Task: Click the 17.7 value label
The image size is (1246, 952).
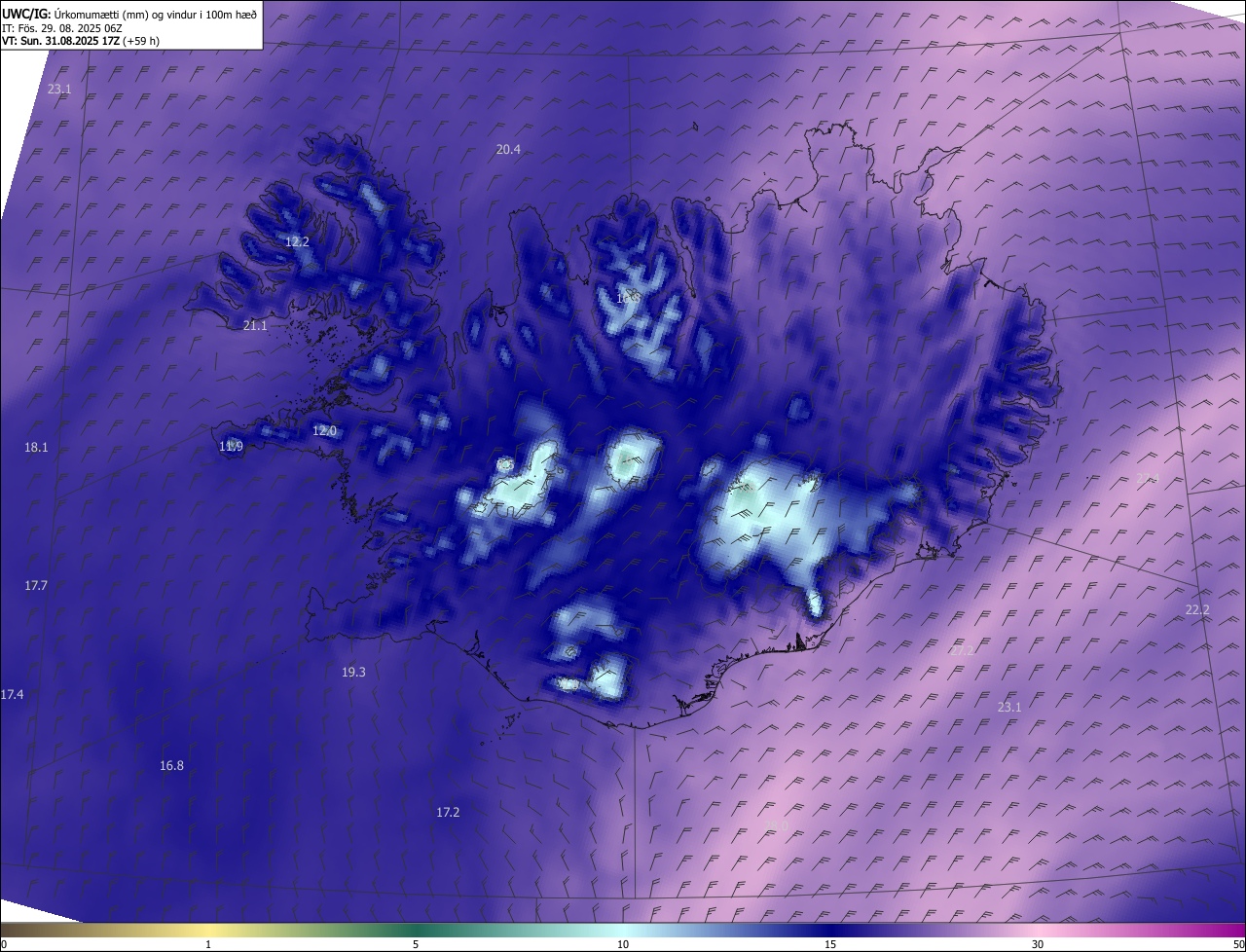Action: point(36,585)
